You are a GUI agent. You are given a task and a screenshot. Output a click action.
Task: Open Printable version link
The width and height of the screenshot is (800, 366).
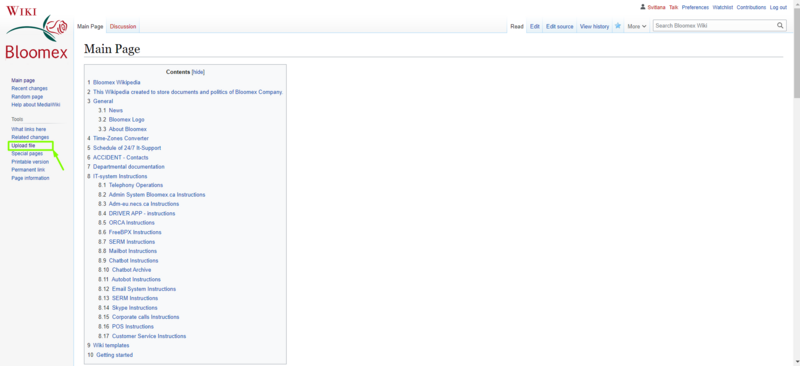30,162
